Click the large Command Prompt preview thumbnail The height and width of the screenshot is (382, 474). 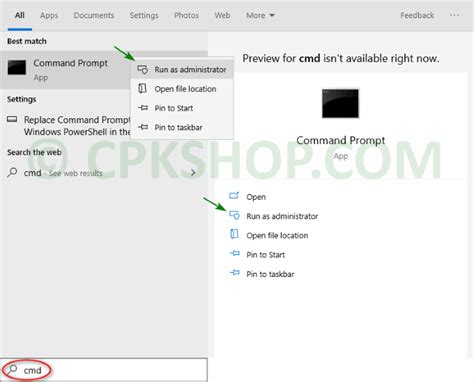340,103
